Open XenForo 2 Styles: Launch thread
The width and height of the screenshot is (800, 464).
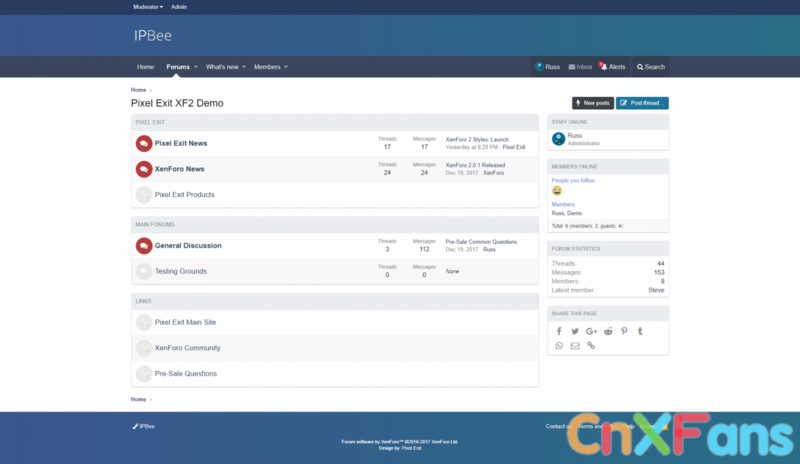[477, 139]
